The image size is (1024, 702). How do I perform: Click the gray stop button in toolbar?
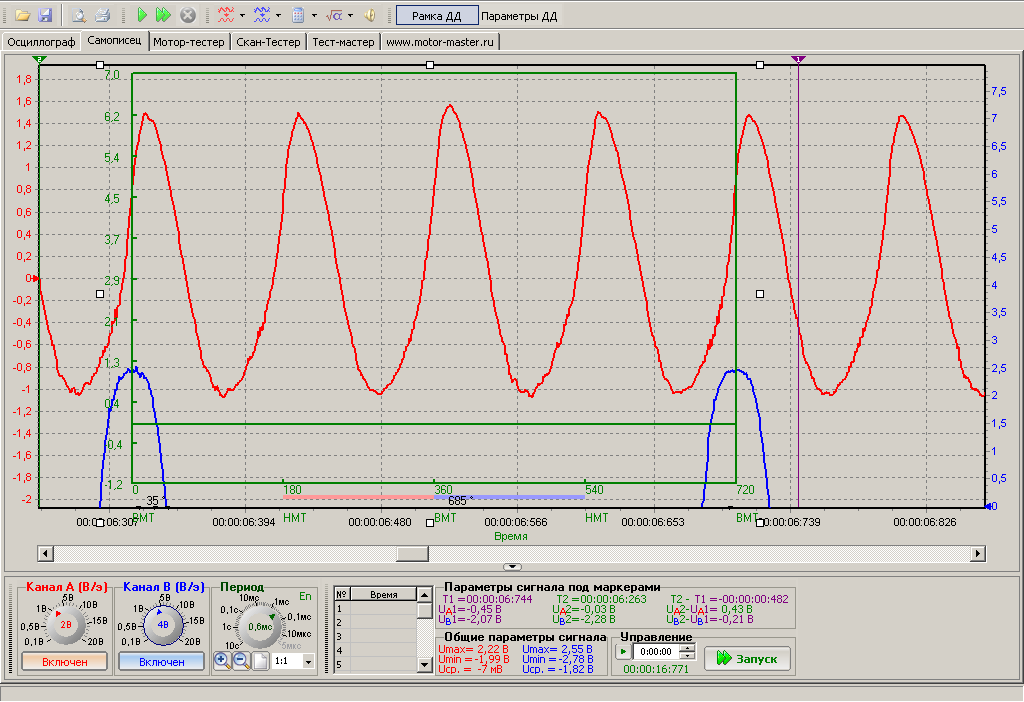click(187, 15)
